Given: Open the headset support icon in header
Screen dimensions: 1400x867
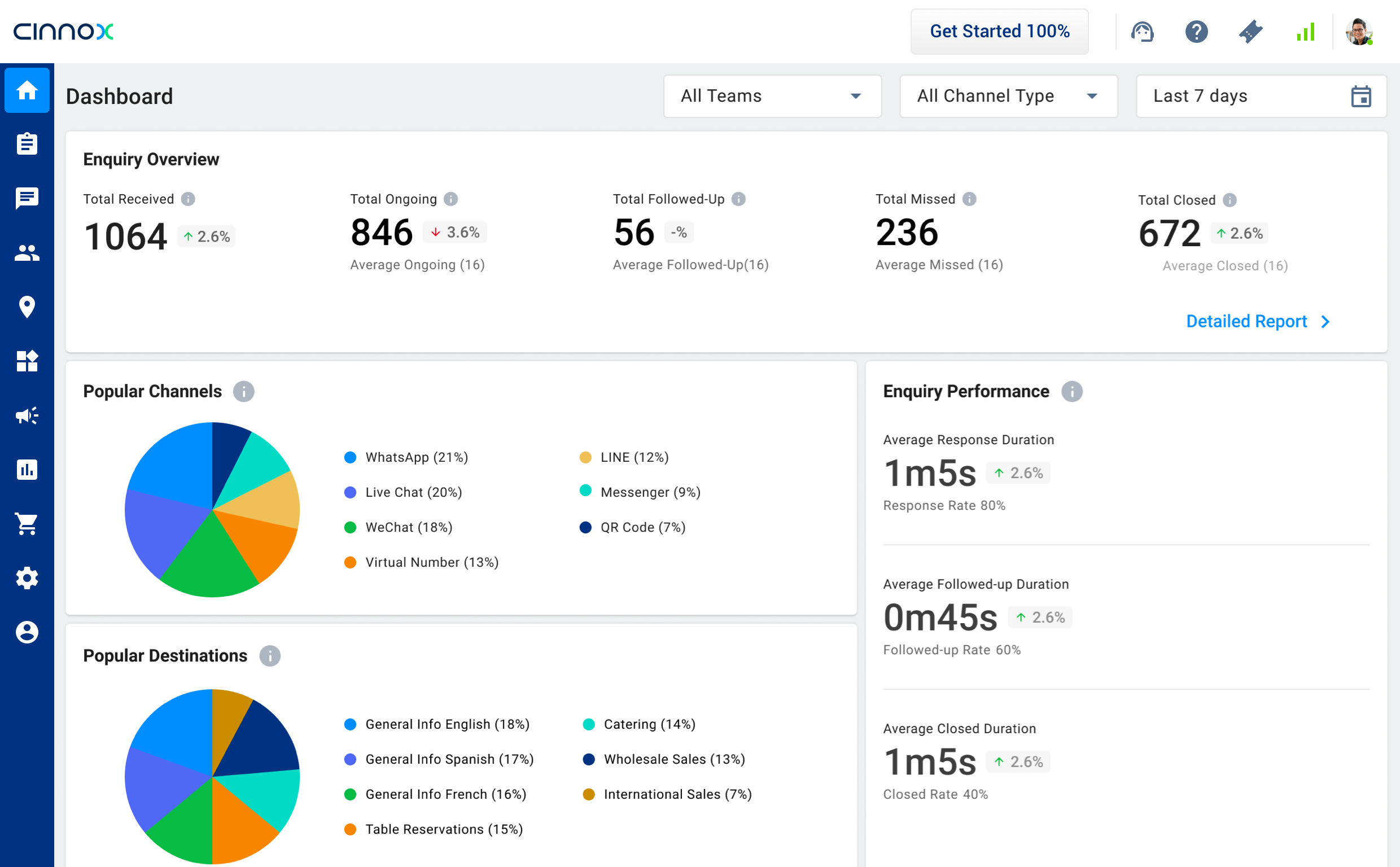Looking at the screenshot, I should pos(1142,32).
